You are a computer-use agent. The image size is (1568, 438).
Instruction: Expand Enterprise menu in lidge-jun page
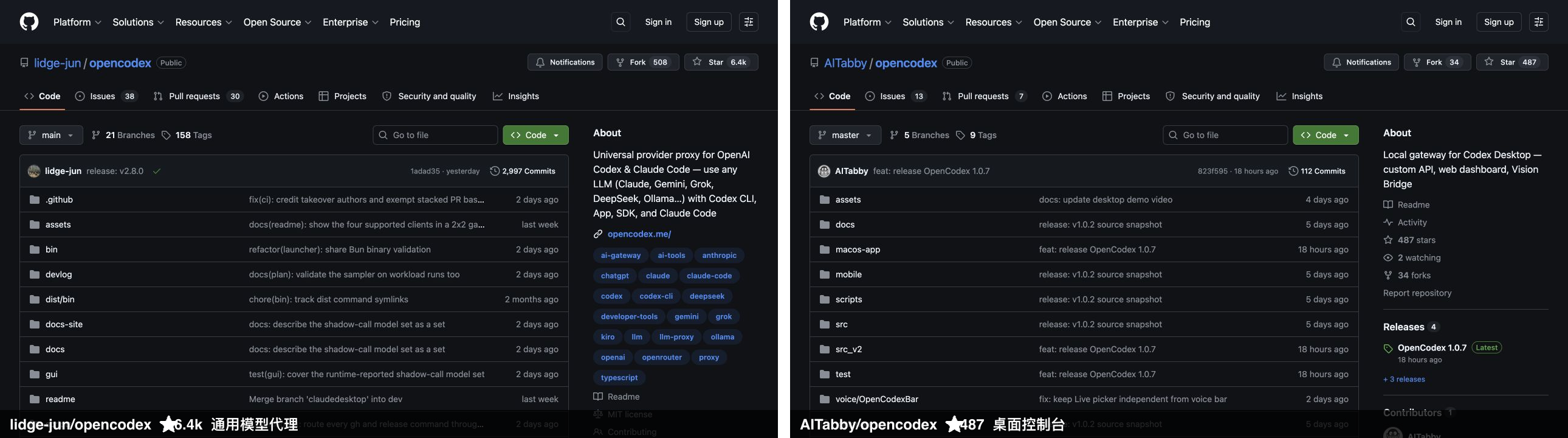pos(351,22)
